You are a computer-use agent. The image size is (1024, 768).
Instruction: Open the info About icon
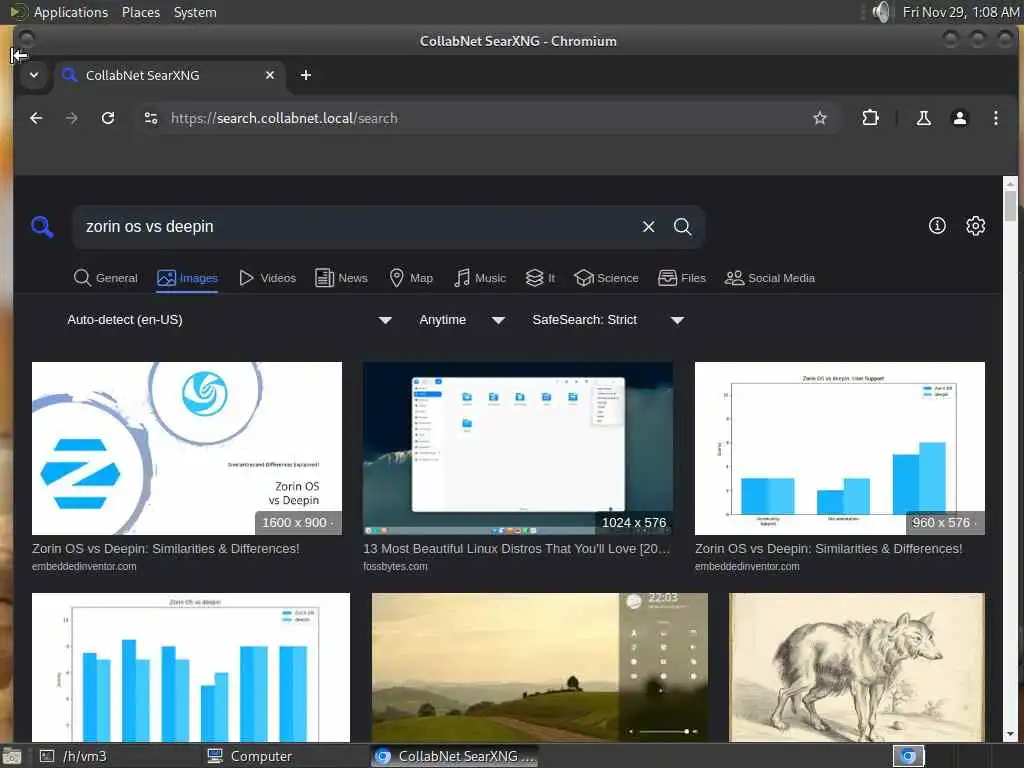point(937,226)
